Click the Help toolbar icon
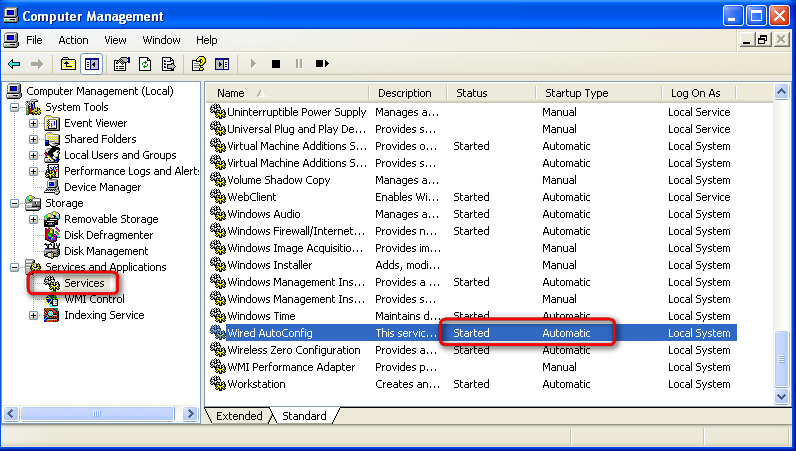796x451 pixels. tap(198, 64)
